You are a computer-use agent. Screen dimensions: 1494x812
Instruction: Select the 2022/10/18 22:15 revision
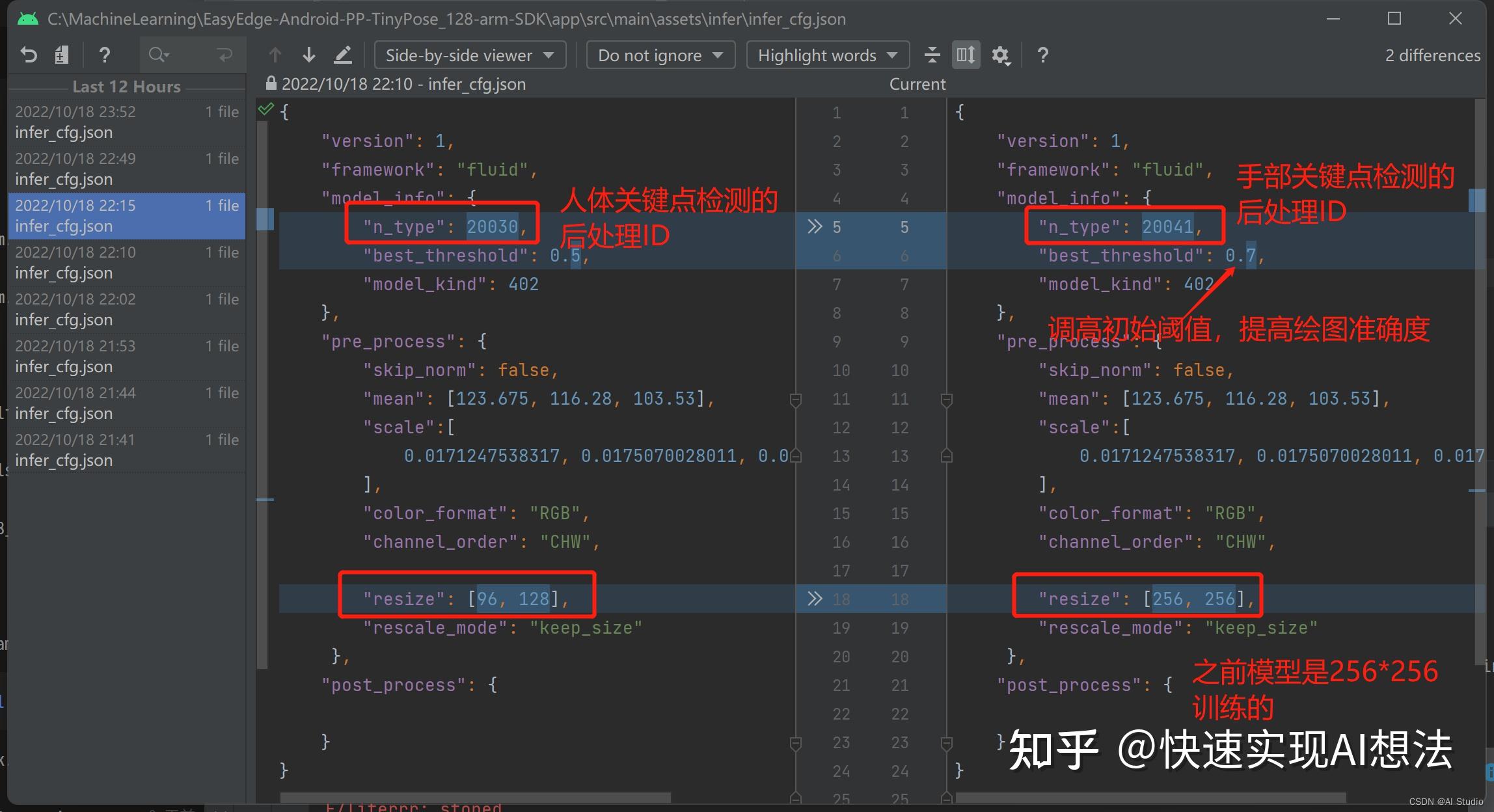point(127,216)
